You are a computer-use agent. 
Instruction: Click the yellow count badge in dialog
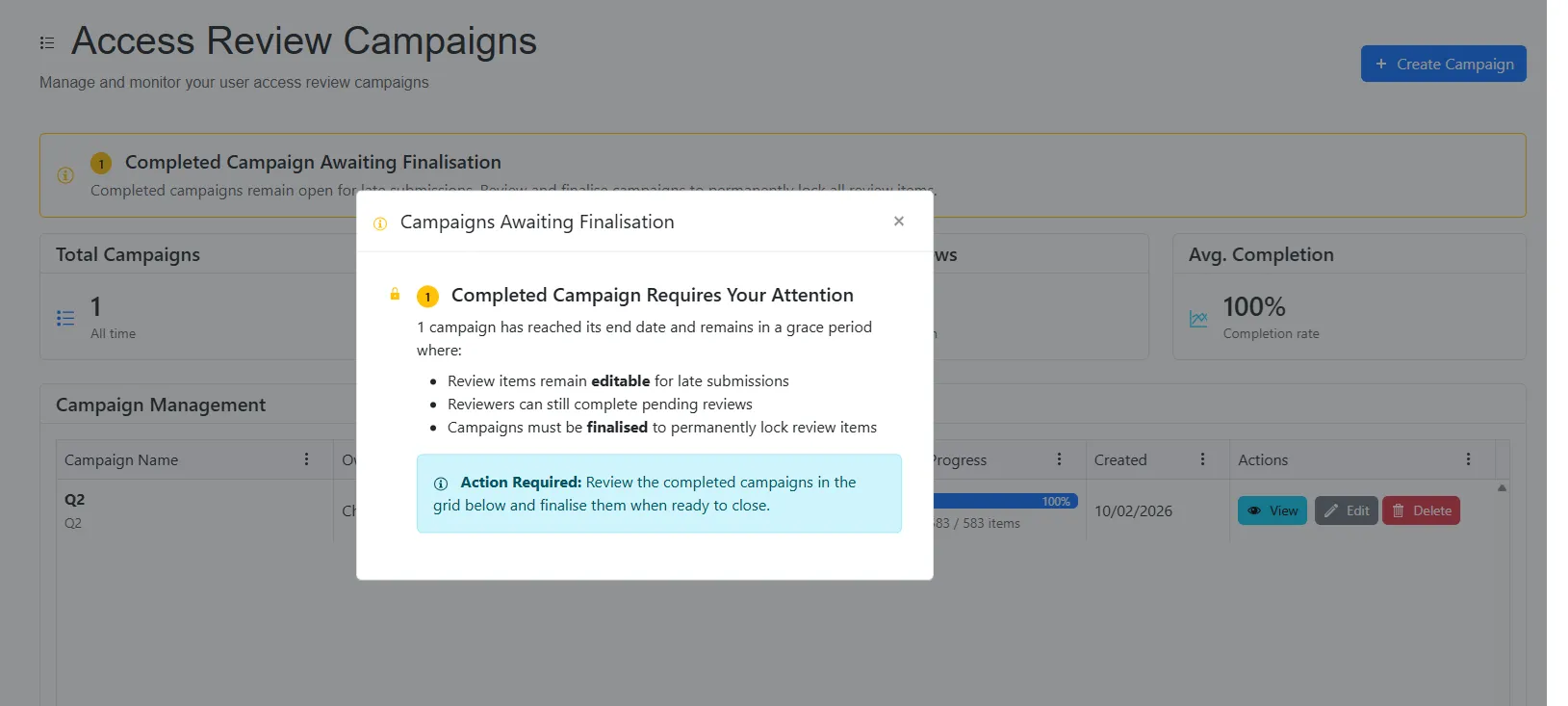427,297
